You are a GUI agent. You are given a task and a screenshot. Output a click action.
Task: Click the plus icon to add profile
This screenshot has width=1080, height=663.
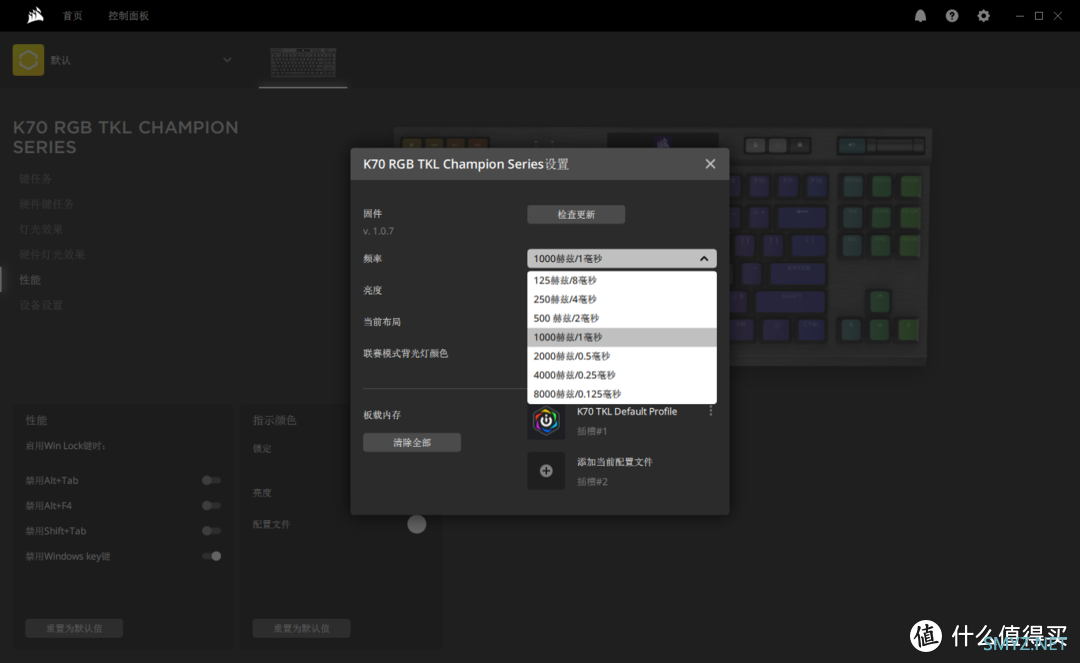click(546, 471)
